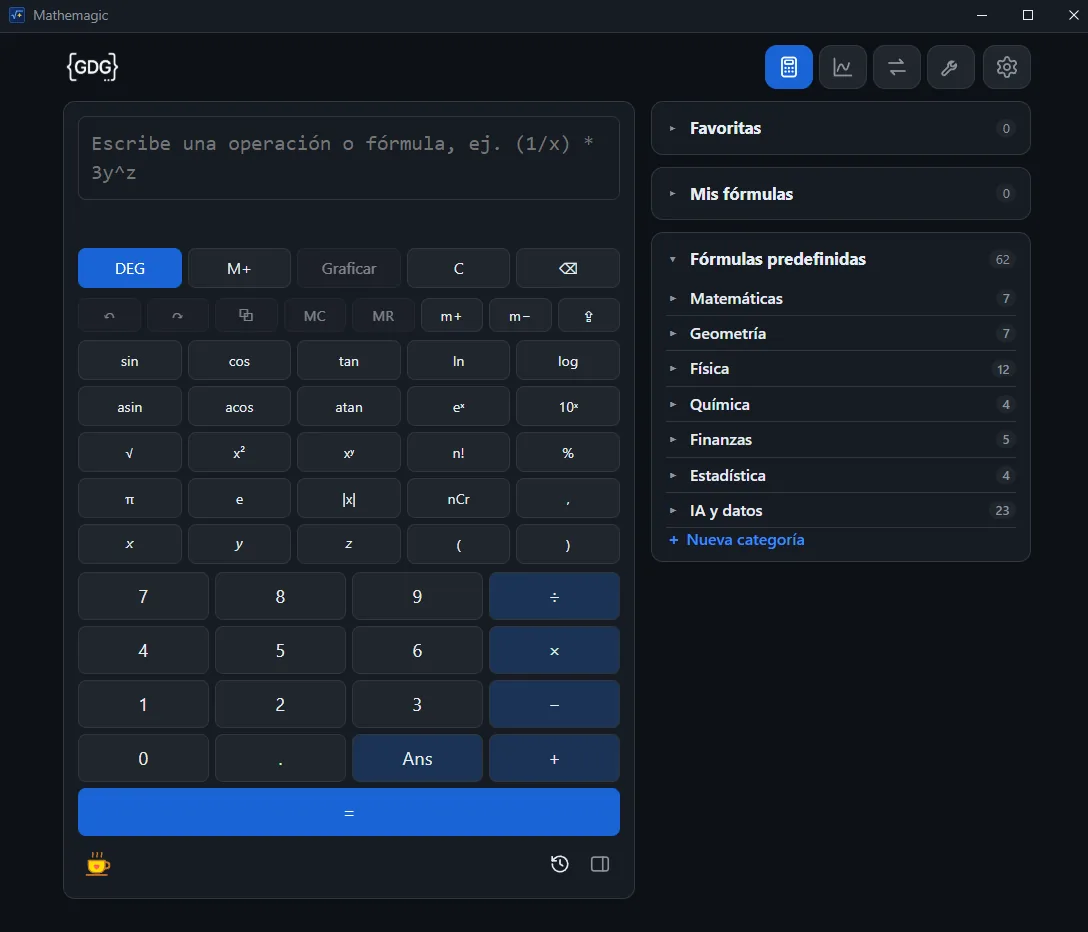
Task: Click the MC memory clear button
Action: [x=314, y=316]
